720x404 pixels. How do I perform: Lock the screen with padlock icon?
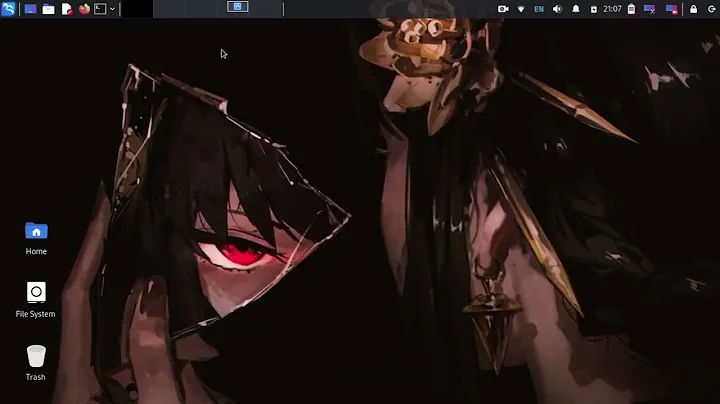tap(693, 9)
